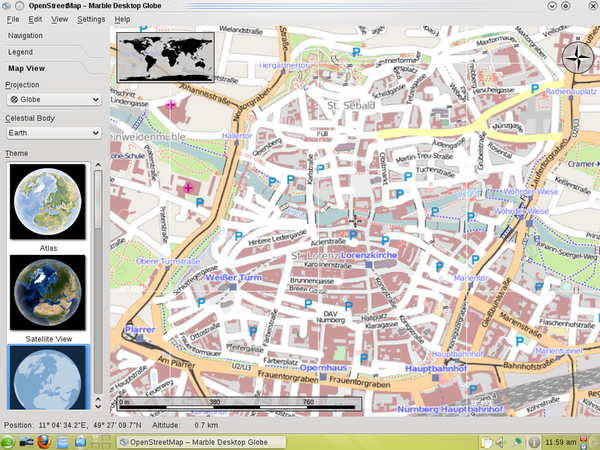The width and height of the screenshot is (600, 450).
Task: Open the Help menu
Action: coord(122,19)
